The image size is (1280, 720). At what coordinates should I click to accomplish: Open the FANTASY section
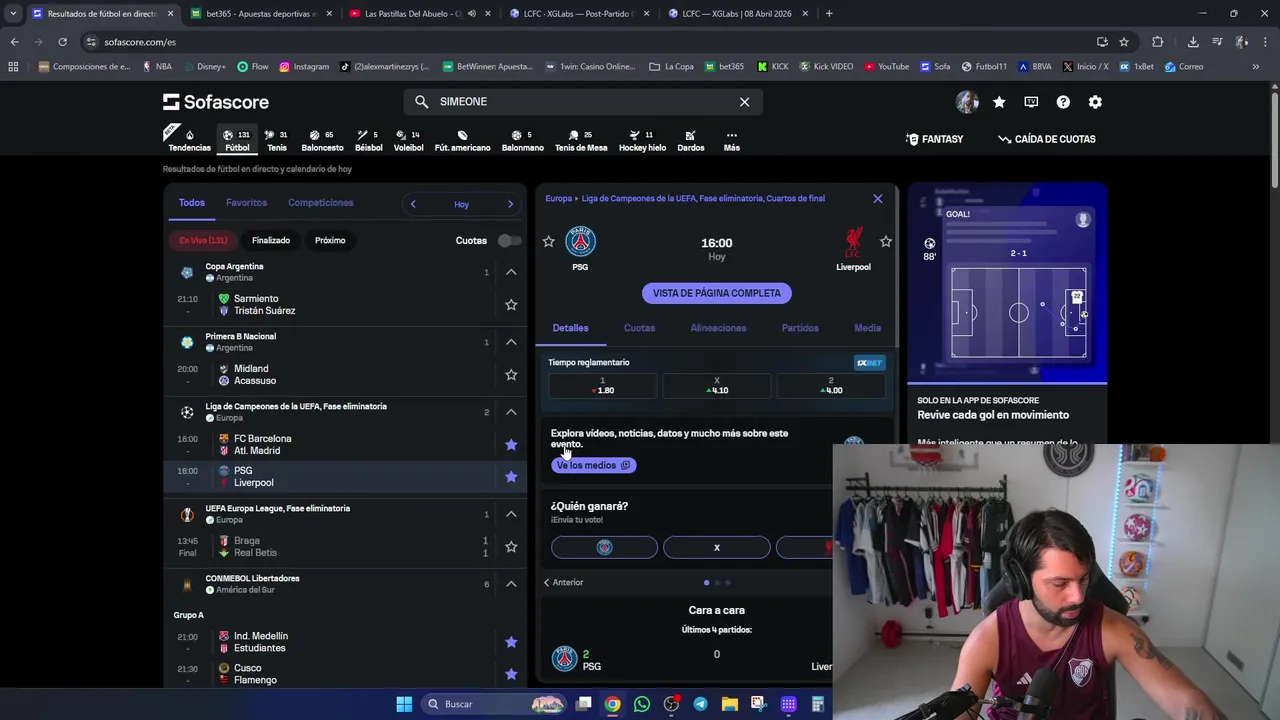click(934, 139)
